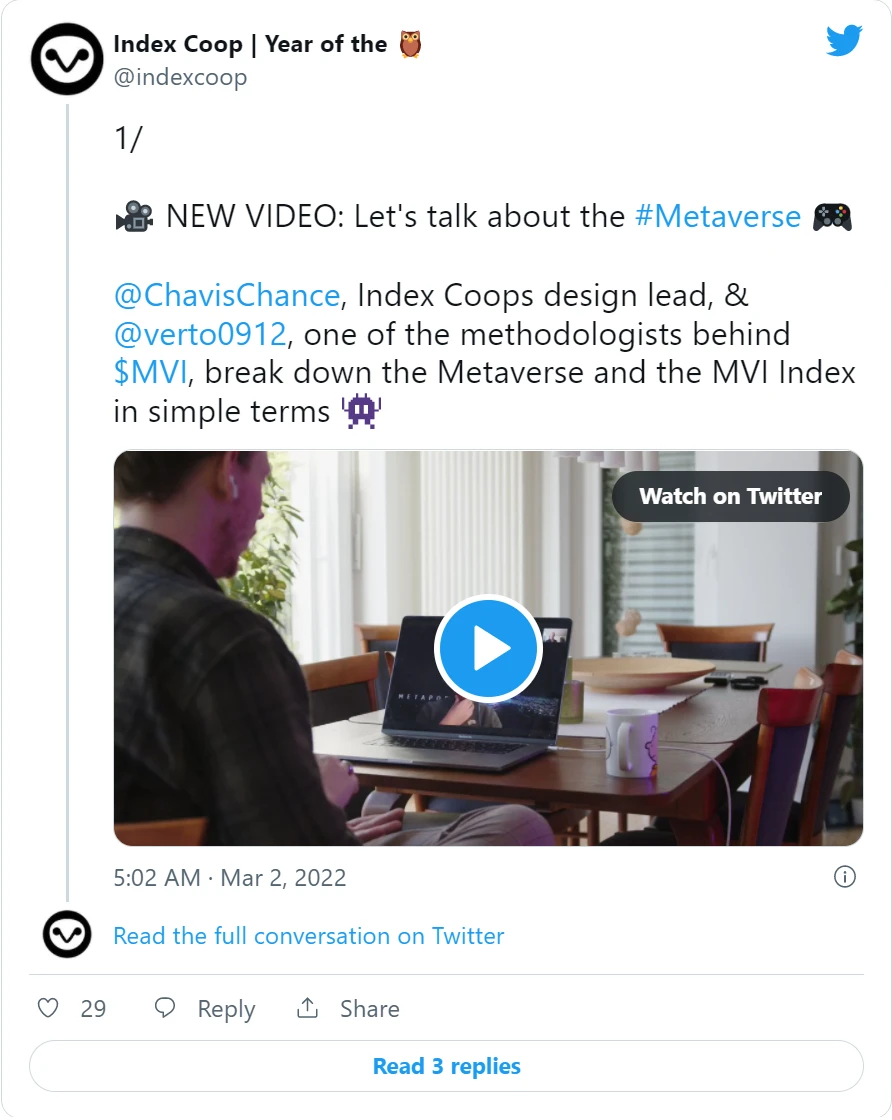Click the Share text label

coord(370,1008)
